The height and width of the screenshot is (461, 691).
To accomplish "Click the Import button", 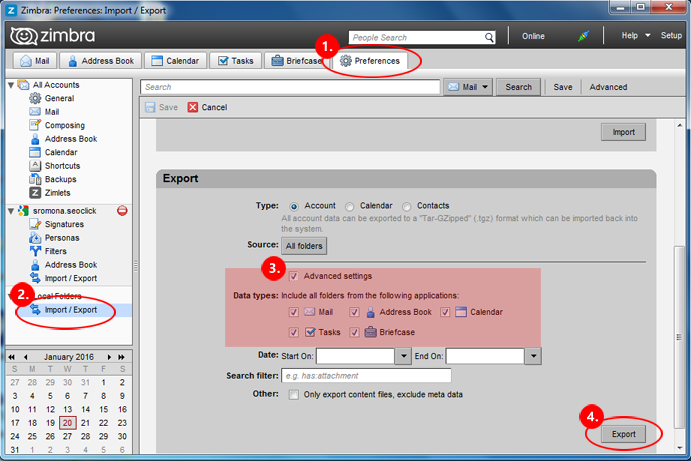I will click(x=623, y=132).
